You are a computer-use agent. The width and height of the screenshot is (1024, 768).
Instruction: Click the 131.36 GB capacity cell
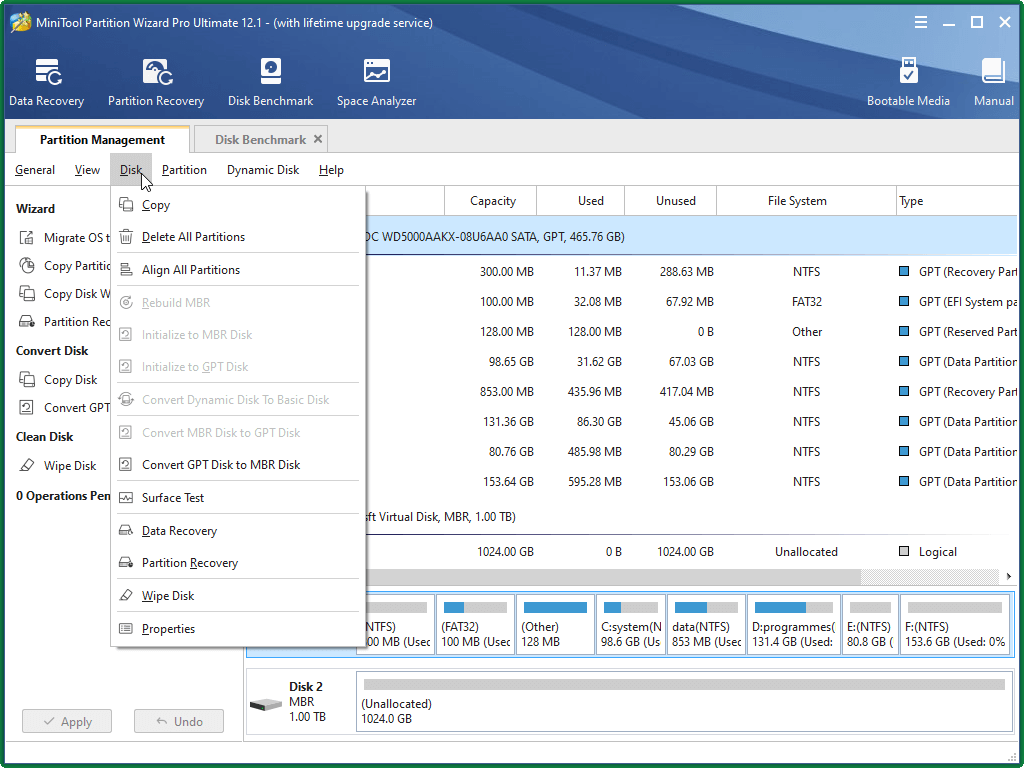[509, 422]
